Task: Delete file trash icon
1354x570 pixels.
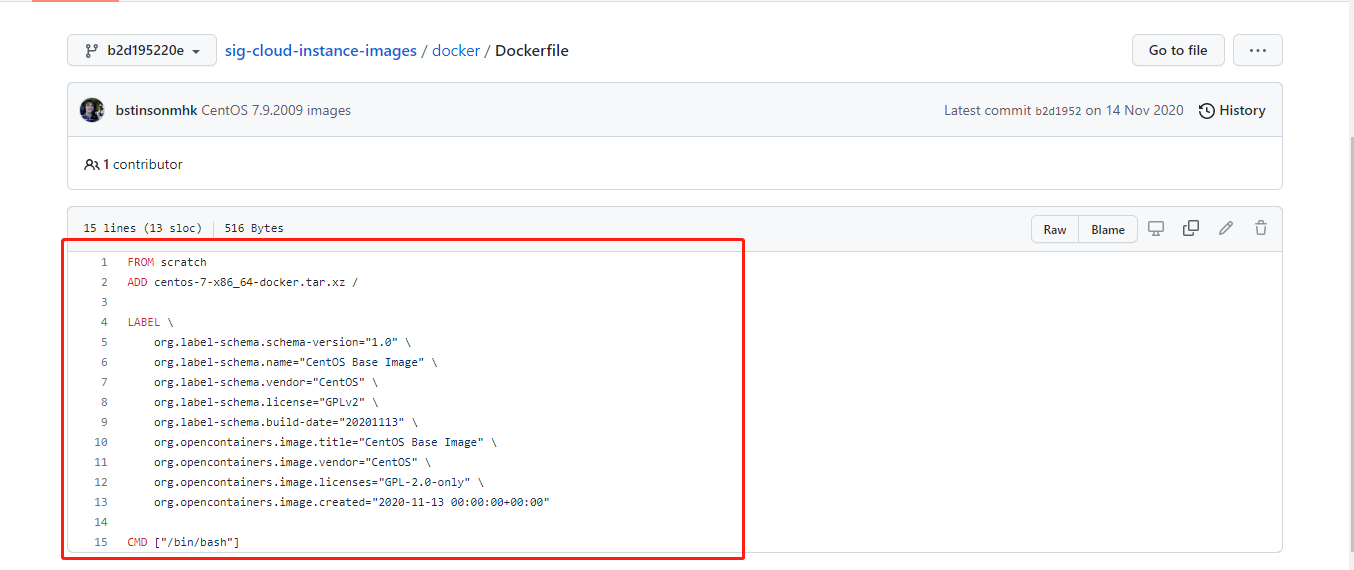Action: (x=1261, y=228)
